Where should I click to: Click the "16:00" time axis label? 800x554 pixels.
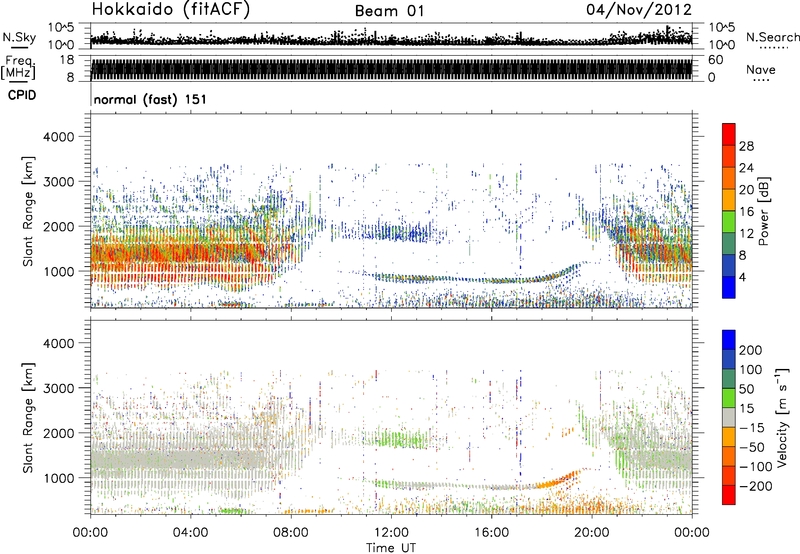491,533
